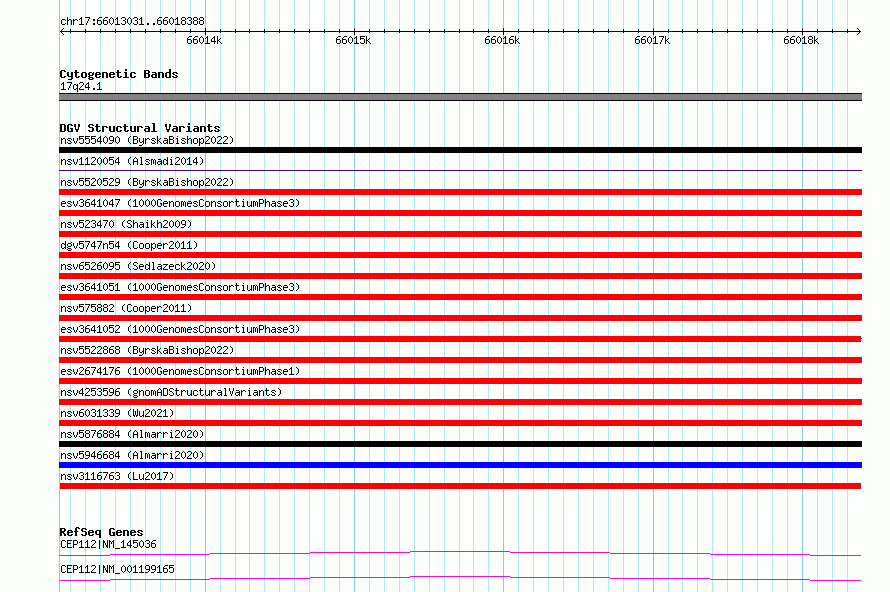Click the 66016k ruler position
Screen dimensions: 890x592
pos(502,40)
